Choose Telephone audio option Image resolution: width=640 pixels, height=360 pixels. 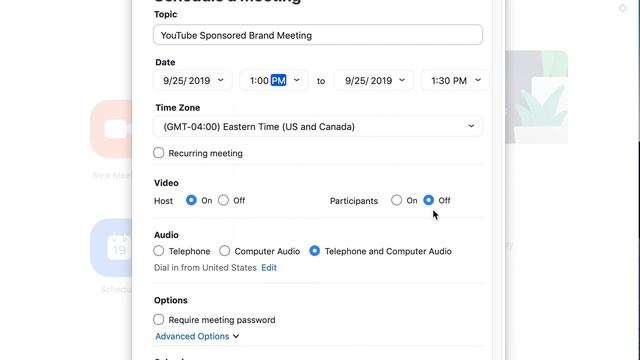click(x=159, y=251)
